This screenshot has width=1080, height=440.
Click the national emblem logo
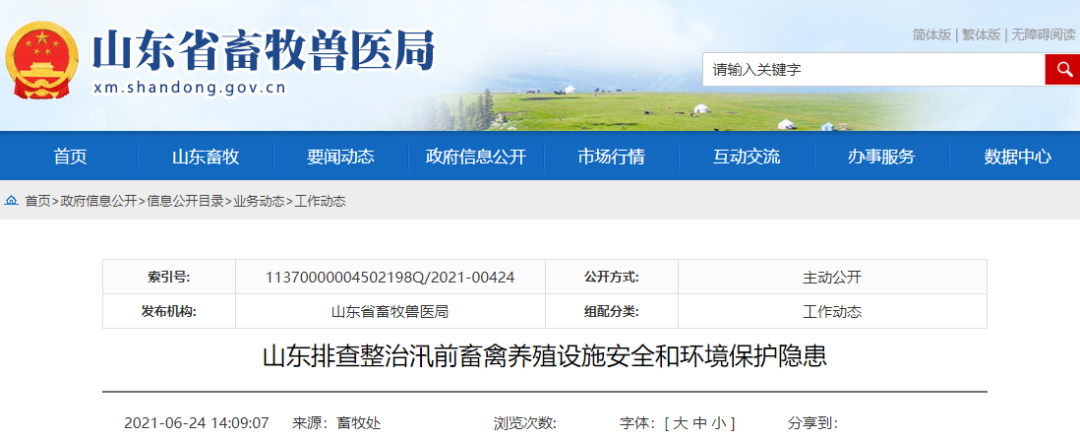pyautogui.click(x=43, y=61)
